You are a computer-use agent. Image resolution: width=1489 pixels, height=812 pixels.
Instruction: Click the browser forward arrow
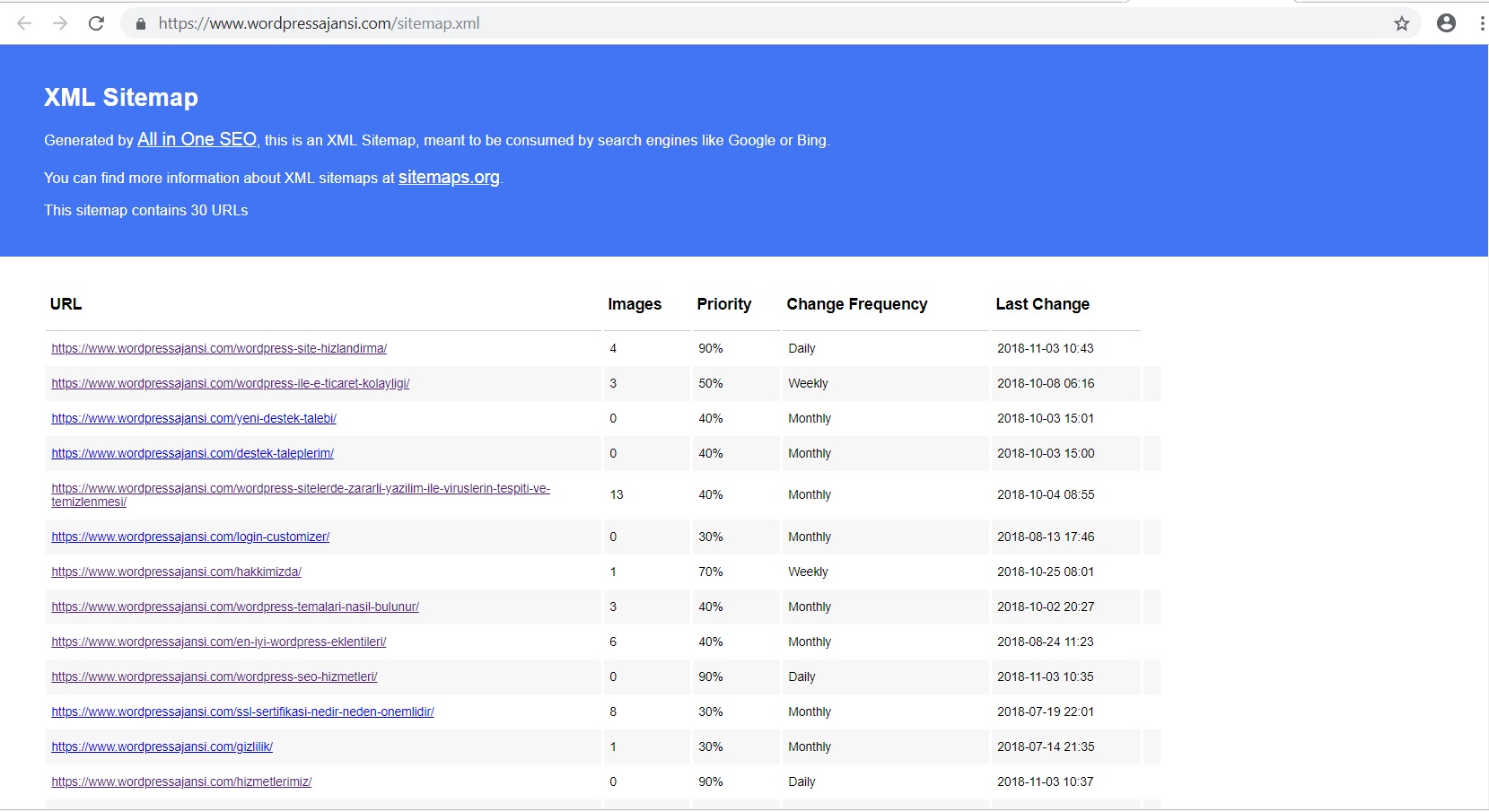(x=60, y=23)
